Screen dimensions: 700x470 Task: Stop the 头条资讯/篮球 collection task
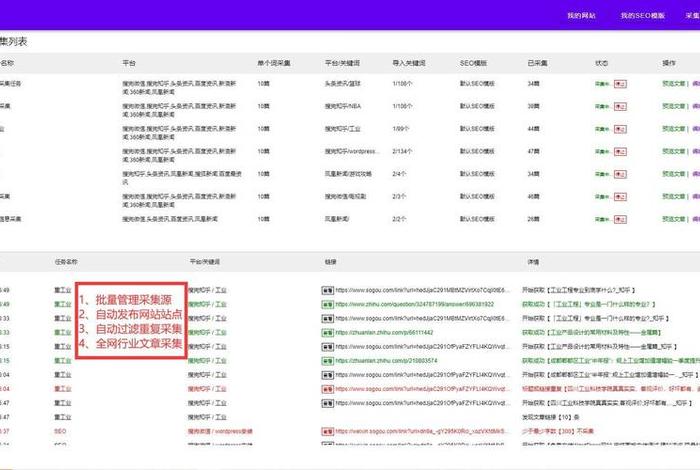pos(620,84)
